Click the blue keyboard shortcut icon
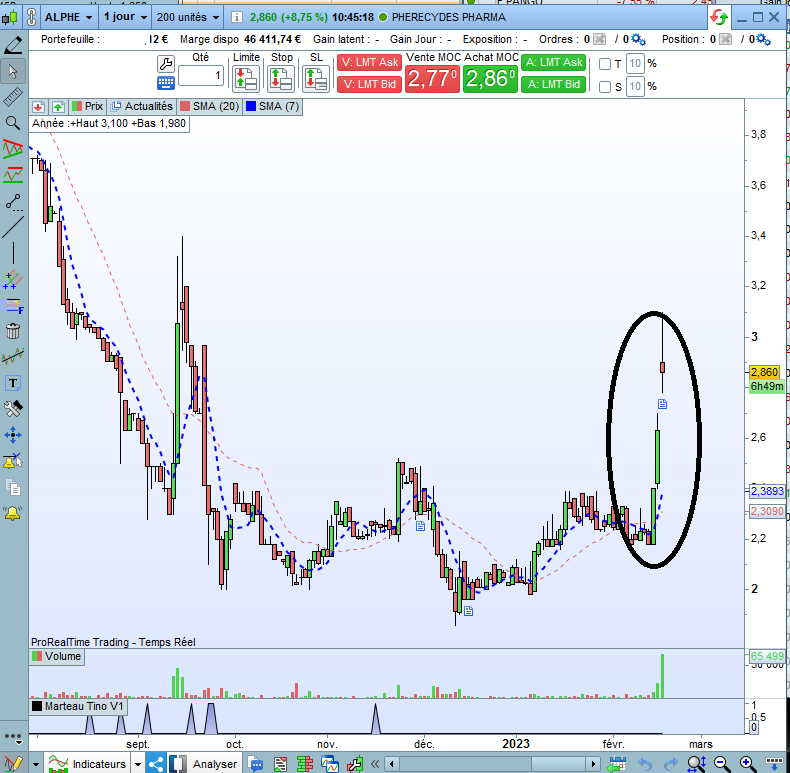The width and height of the screenshot is (790, 773). pyautogui.click(x=166, y=83)
